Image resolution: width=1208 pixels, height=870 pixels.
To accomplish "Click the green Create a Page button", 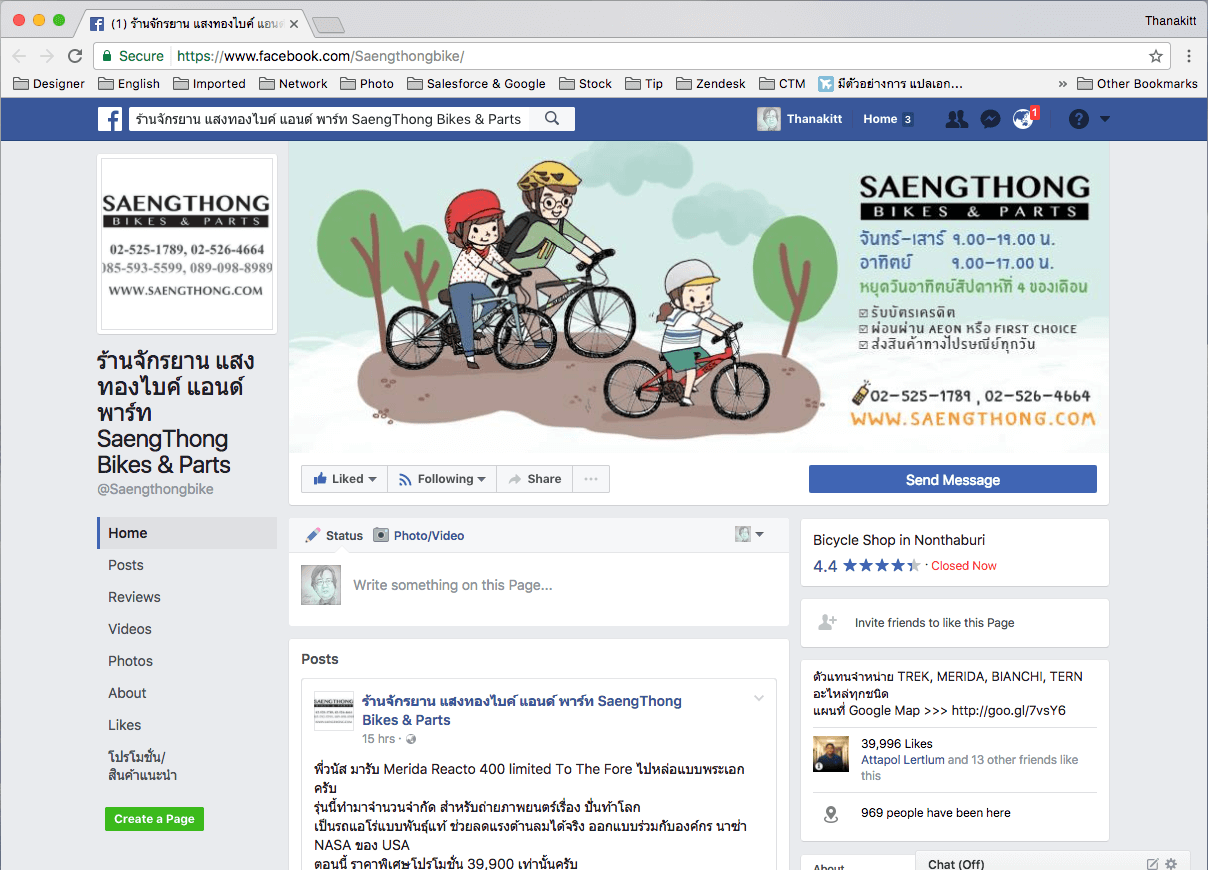I will [x=154, y=819].
